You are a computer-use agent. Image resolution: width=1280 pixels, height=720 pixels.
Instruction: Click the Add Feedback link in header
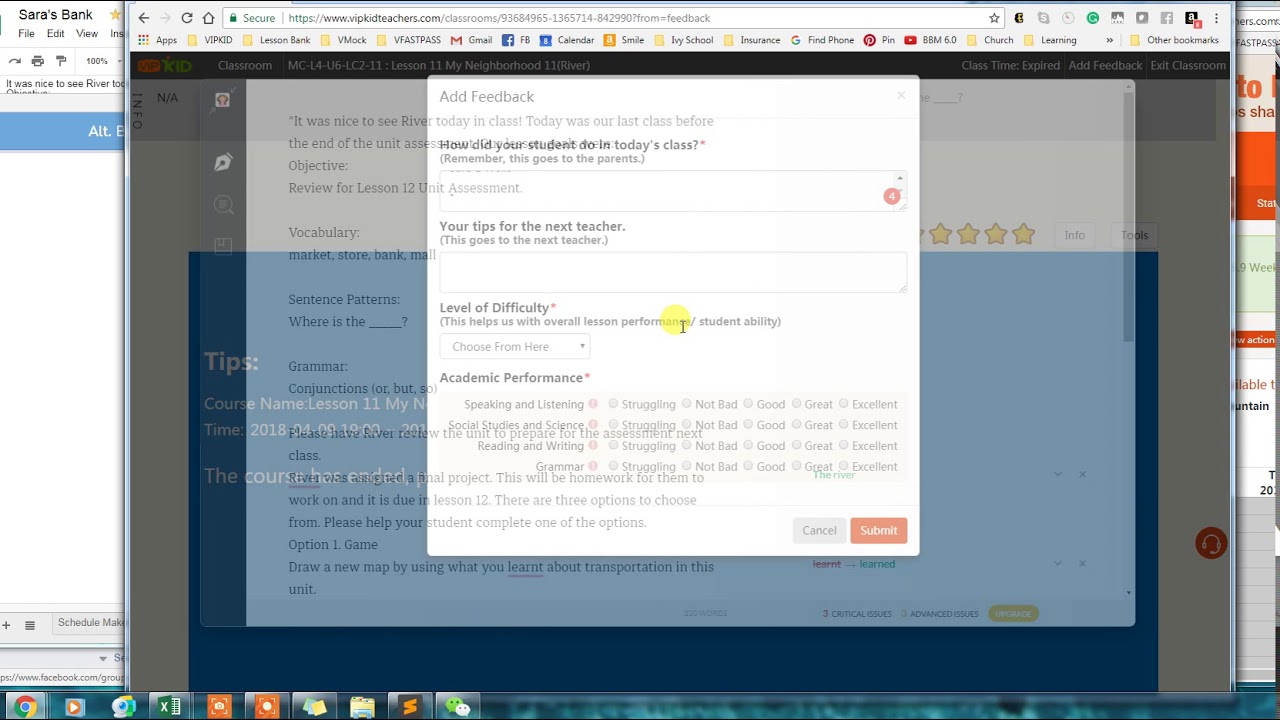[x=1105, y=65]
